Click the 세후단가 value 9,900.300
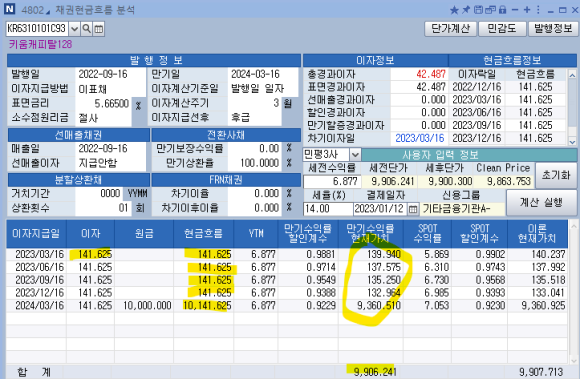Screen dimensions: 580x379 coord(450,181)
